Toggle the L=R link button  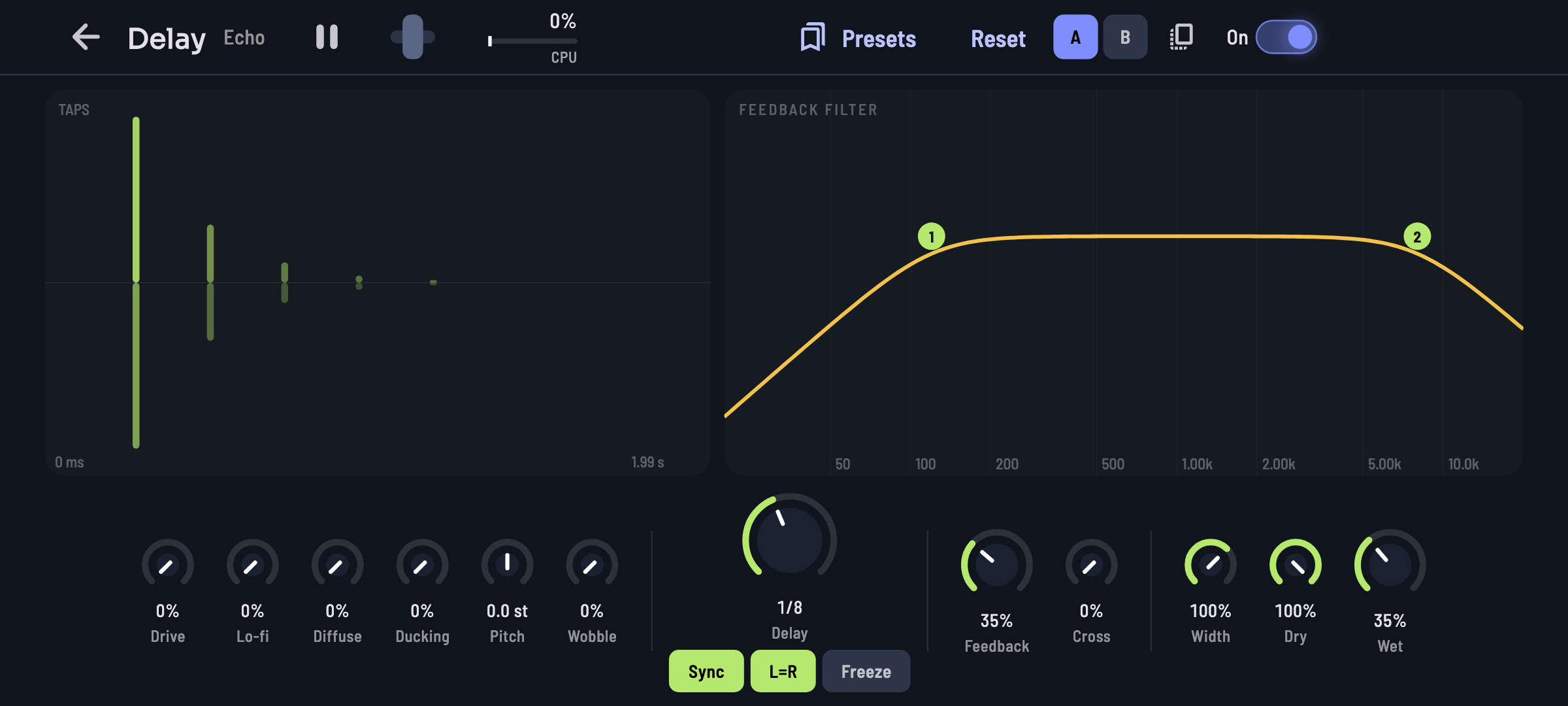click(x=783, y=671)
